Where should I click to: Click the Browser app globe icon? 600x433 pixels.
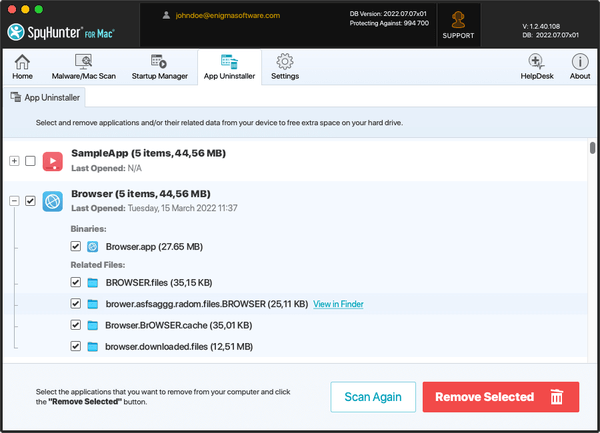[53, 201]
